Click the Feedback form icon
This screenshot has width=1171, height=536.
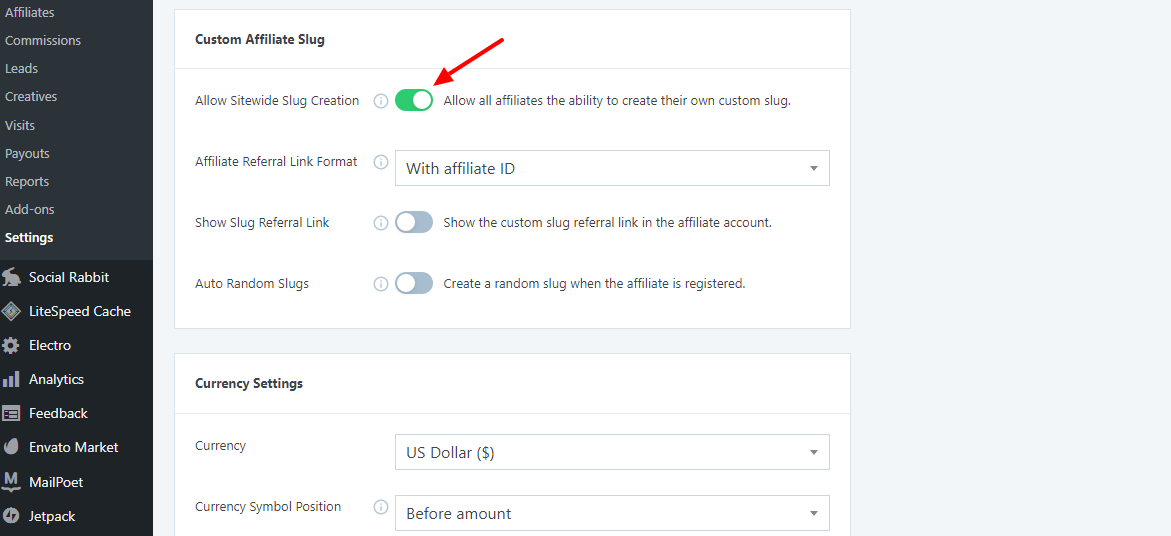point(11,413)
